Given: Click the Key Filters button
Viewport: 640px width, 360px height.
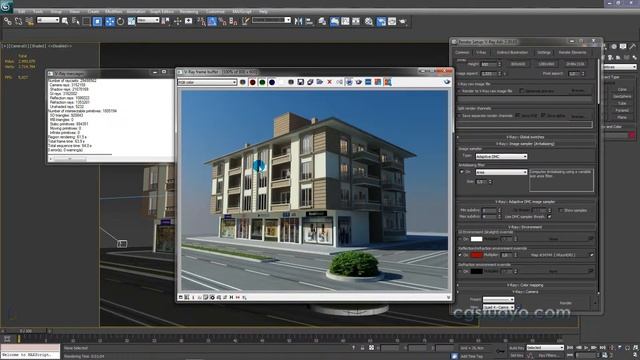Looking at the screenshot, I should 548,356.
